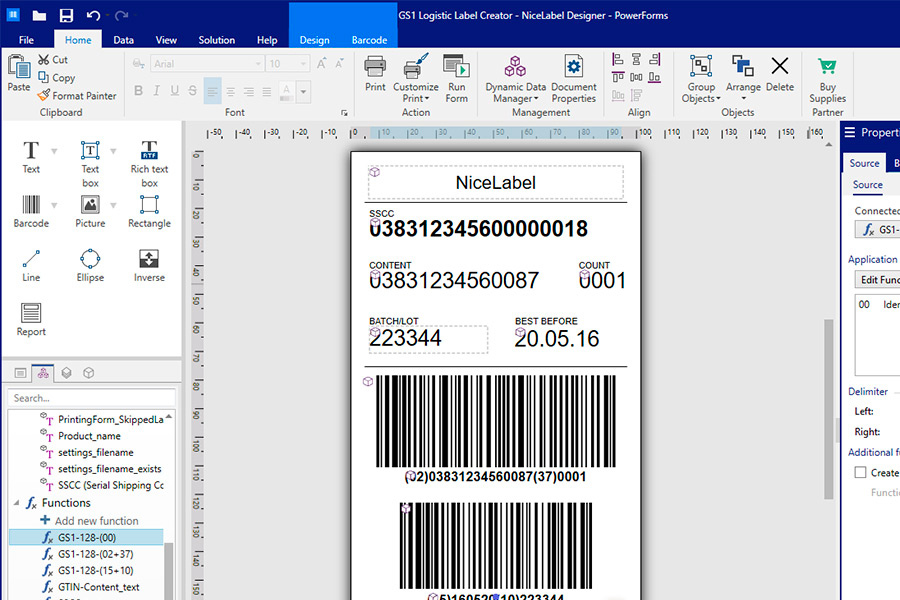Viewport: 900px width, 600px height.
Task: Expand the Picture tool dropdown arrow
Action: point(113,206)
